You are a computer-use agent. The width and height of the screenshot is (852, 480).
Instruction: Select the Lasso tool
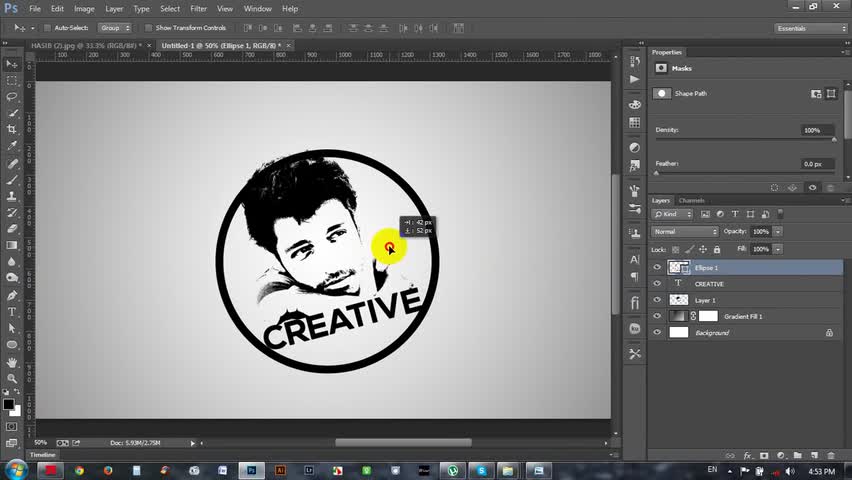pyautogui.click(x=12, y=96)
